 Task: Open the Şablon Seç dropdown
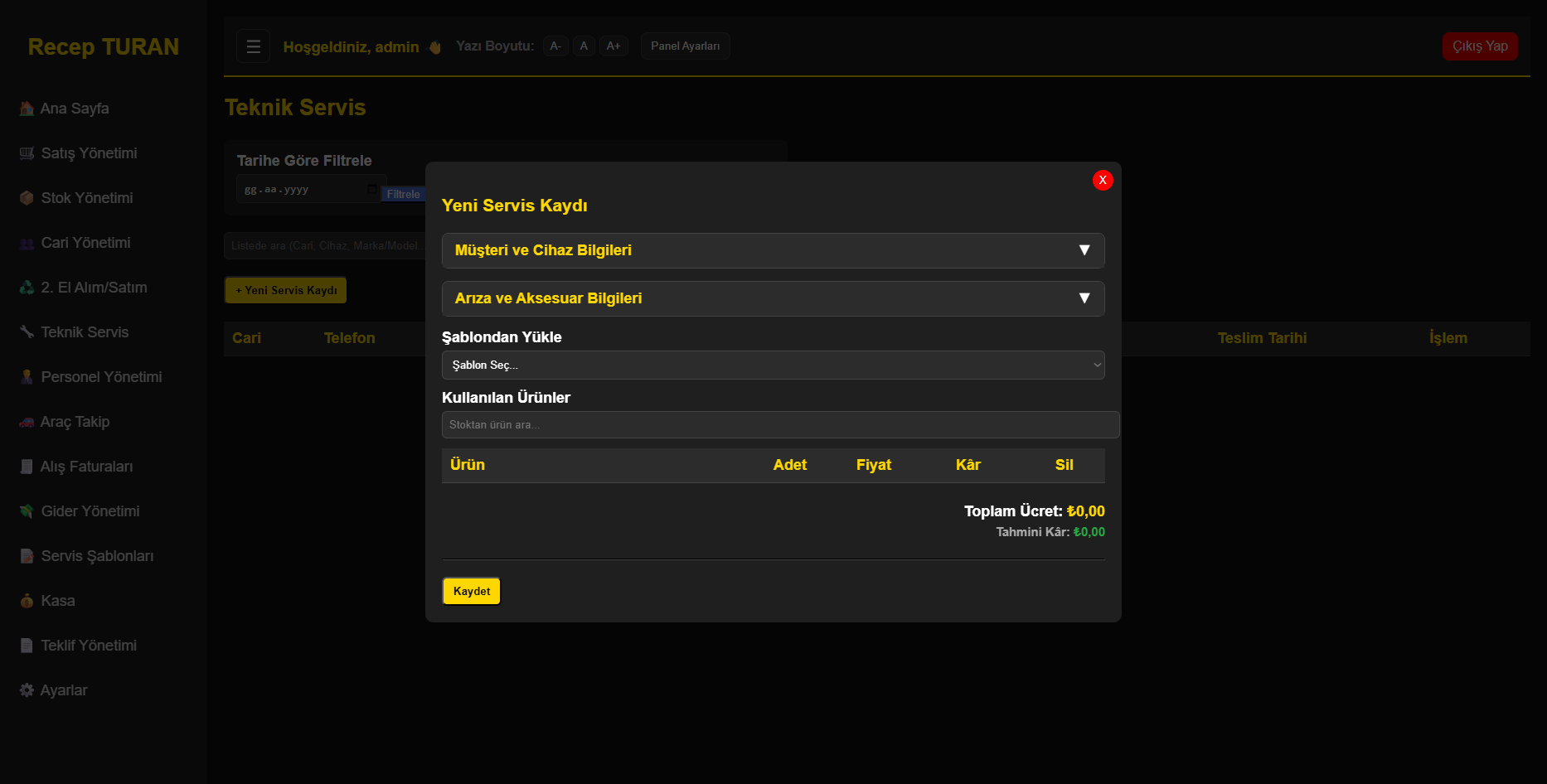(x=773, y=365)
